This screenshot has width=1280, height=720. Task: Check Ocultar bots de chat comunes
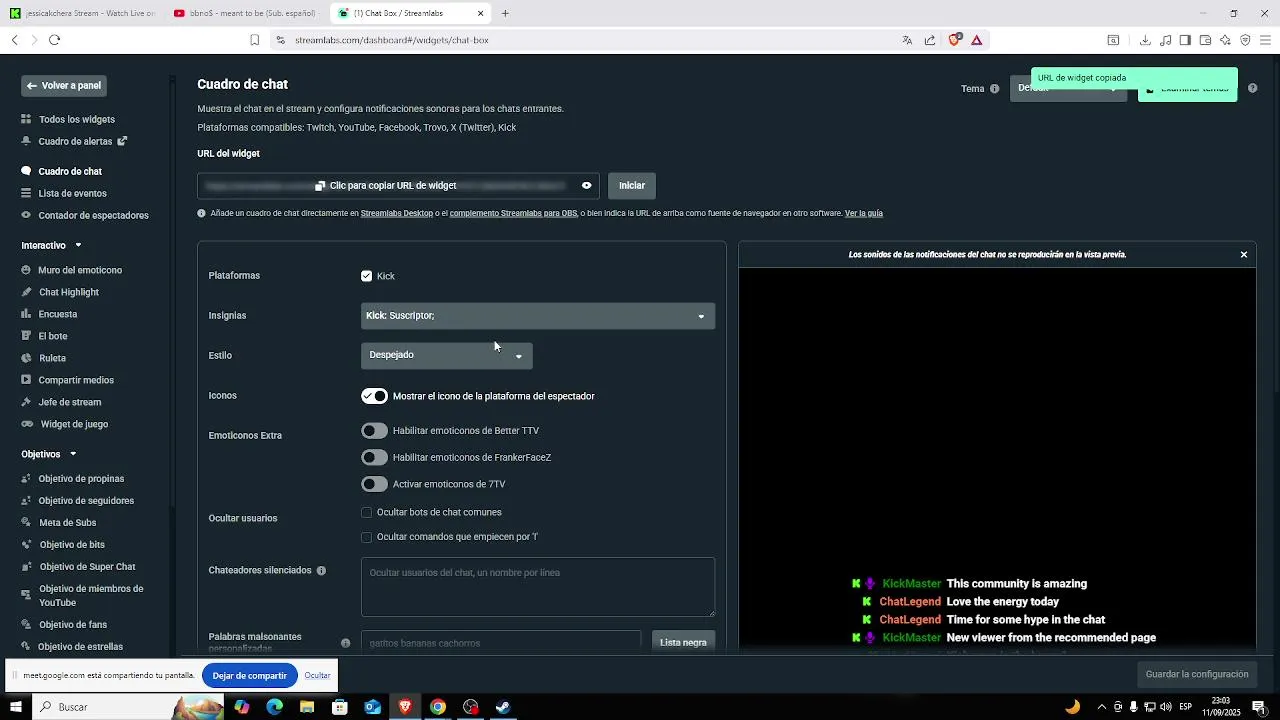(366, 513)
